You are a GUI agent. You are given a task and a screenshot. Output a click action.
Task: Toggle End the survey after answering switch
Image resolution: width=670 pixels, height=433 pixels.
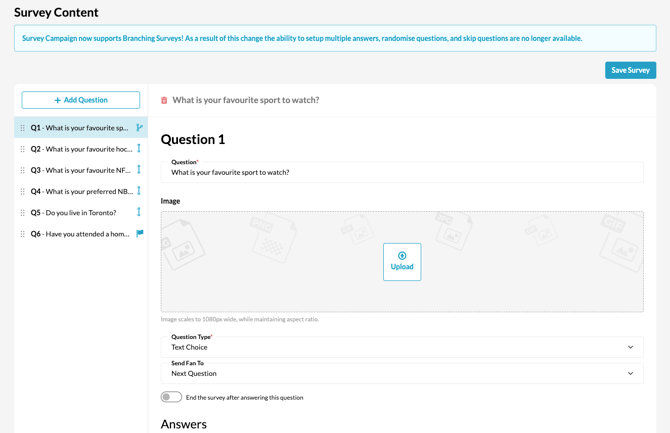171,397
